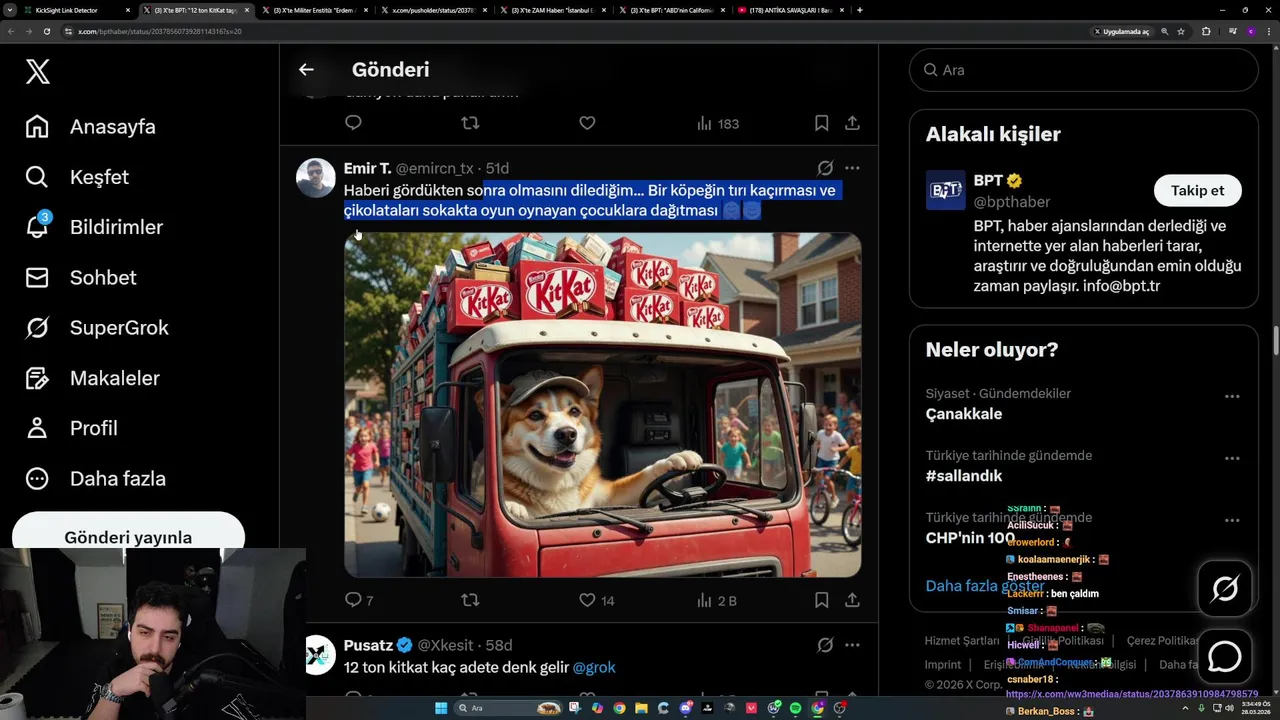
Task: Click Gönderi yayınla button
Action: coord(128,536)
